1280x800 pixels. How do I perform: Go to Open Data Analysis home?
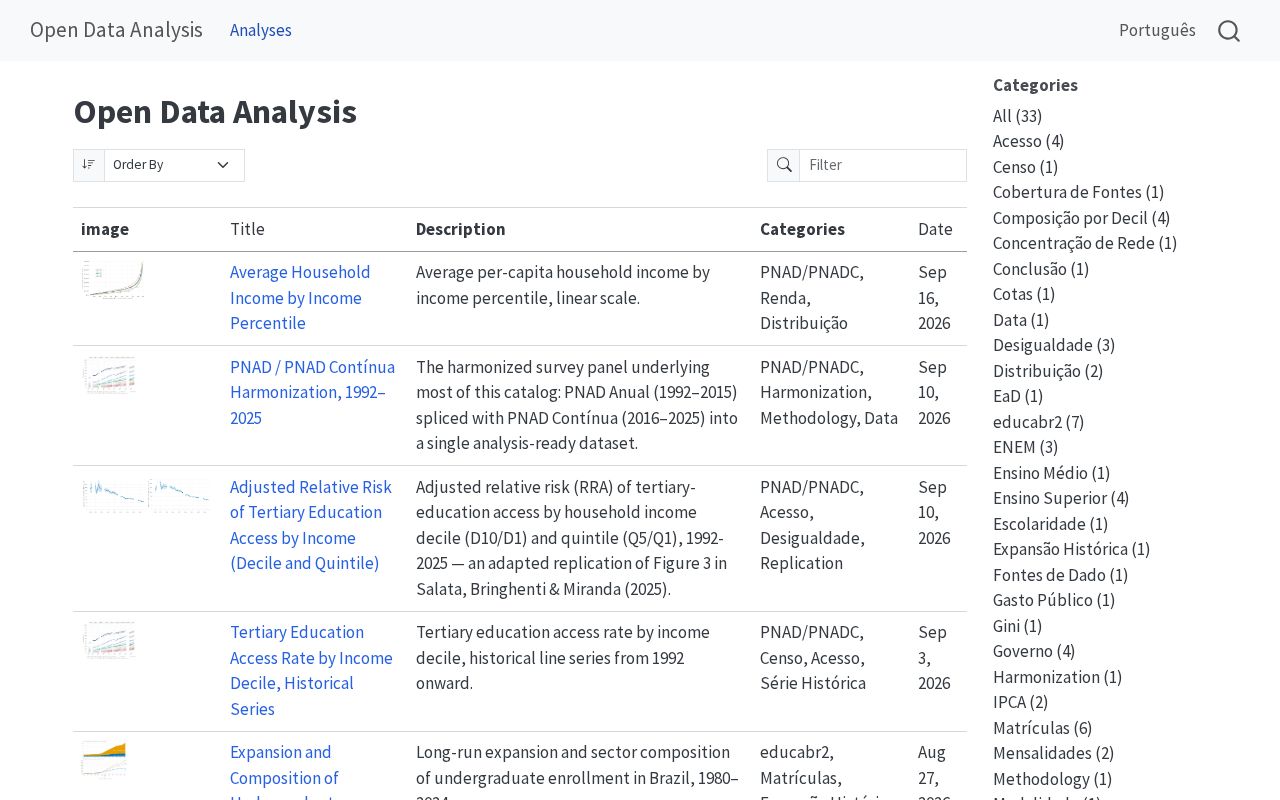(116, 30)
